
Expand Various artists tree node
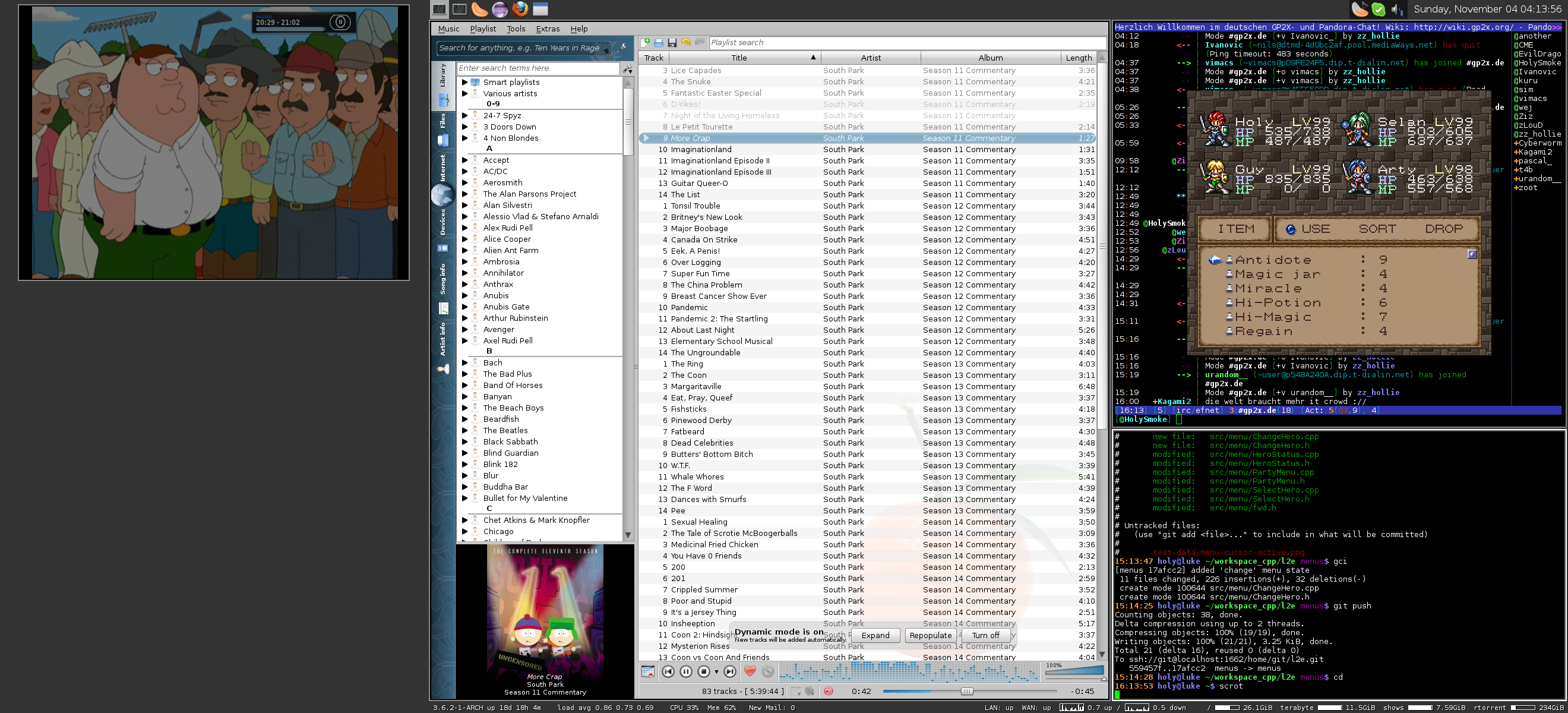[x=464, y=93]
